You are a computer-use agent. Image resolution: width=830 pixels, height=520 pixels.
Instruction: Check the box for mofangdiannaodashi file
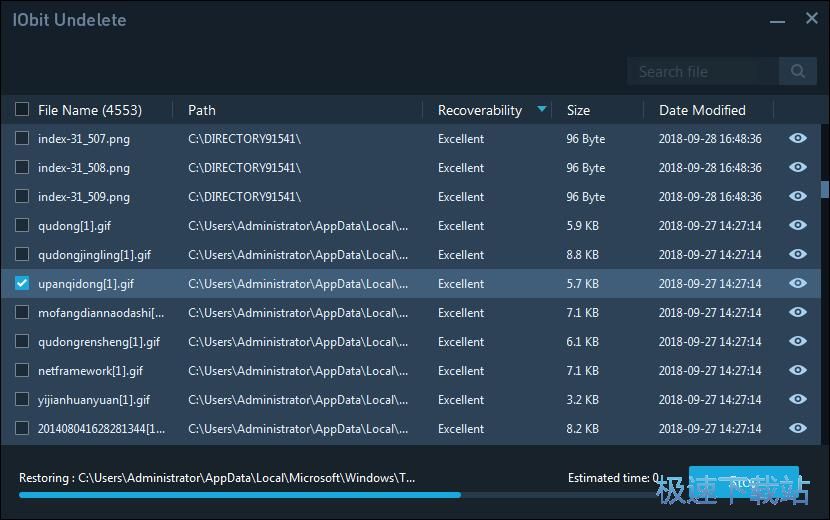coord(22,312)
